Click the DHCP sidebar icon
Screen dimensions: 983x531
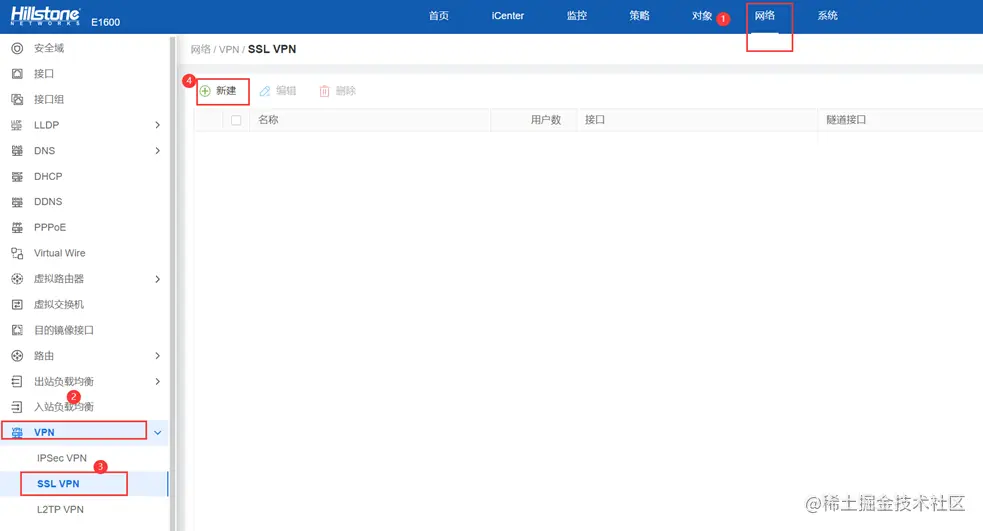[17, 177]
